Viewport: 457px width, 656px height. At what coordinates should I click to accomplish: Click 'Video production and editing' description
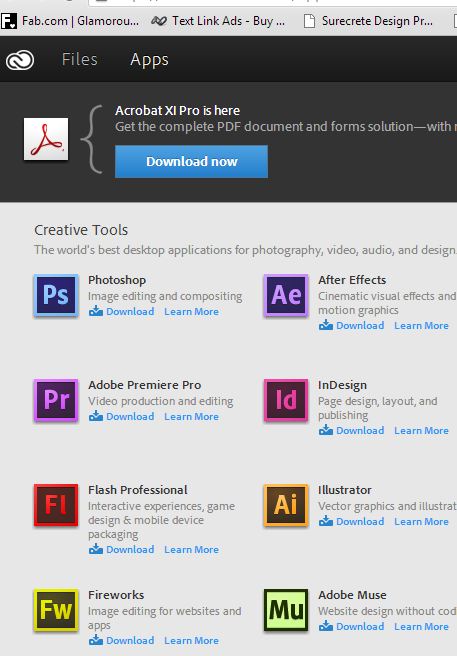(x=160, y=401)
